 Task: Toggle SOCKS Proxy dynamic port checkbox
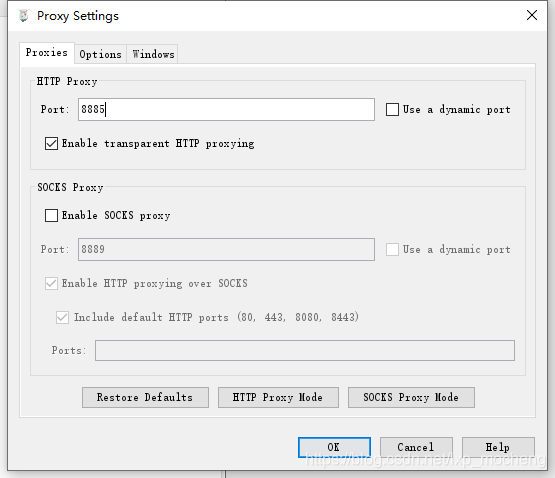click(x=392, y=249)
